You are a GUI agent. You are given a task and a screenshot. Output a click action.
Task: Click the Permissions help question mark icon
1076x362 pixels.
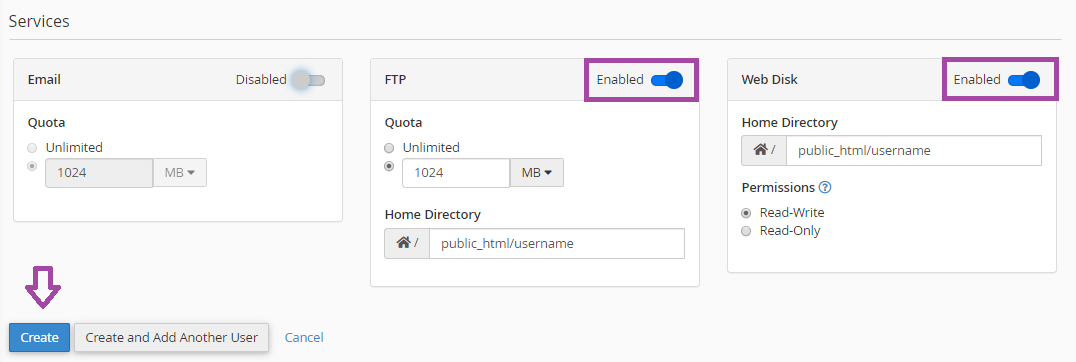click(825, 187)
